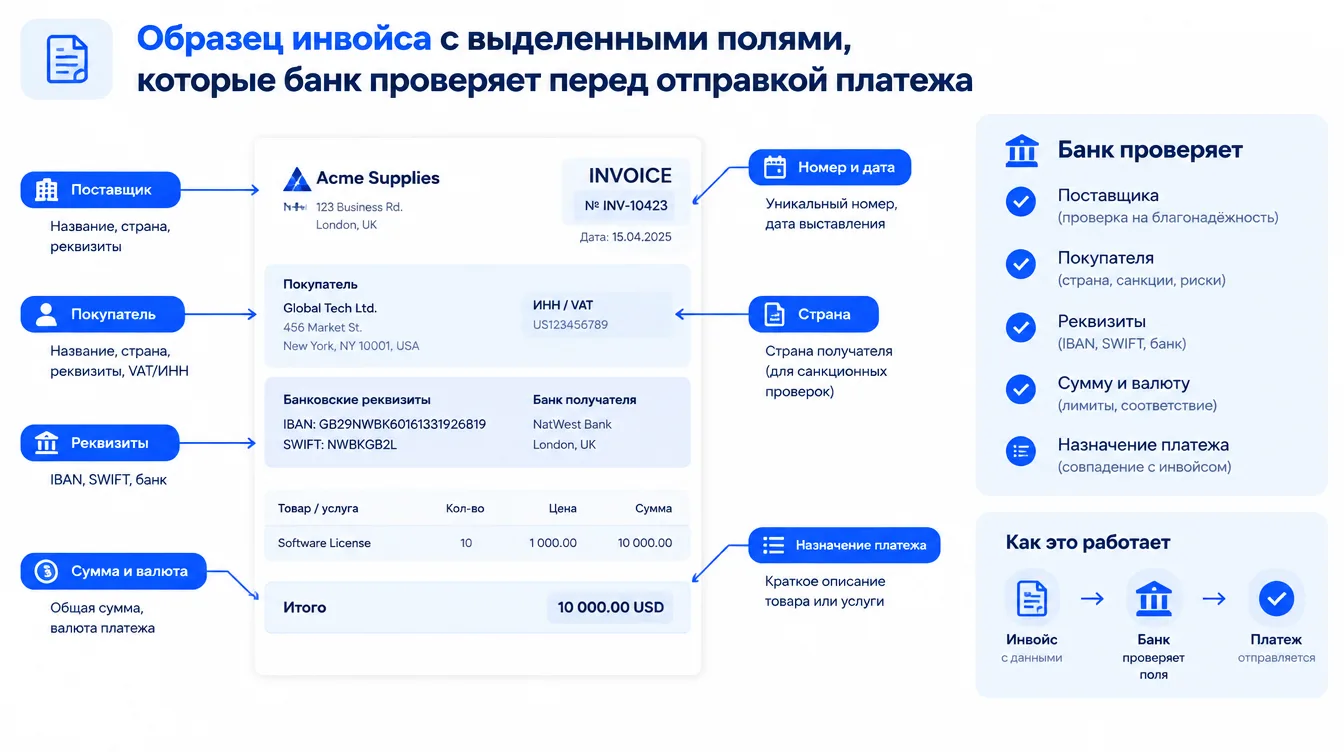The height and width of the screenshot is (752, 1344).
Task: Click the SWIFT code NWBKGB2L
Action: click(340, 445)
